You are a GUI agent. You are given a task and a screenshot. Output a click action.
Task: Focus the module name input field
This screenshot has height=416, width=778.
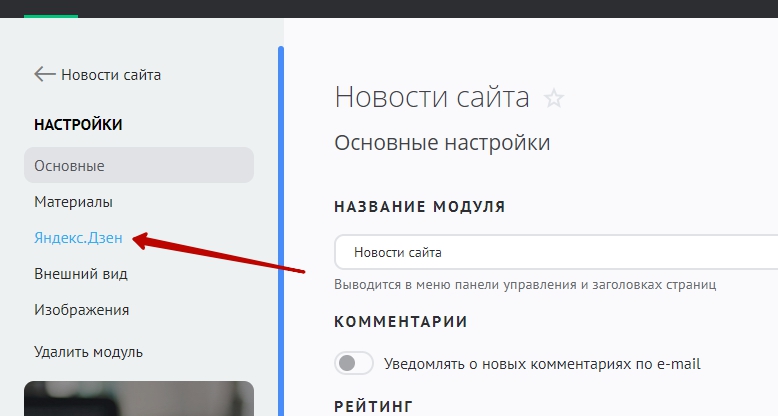555,252
